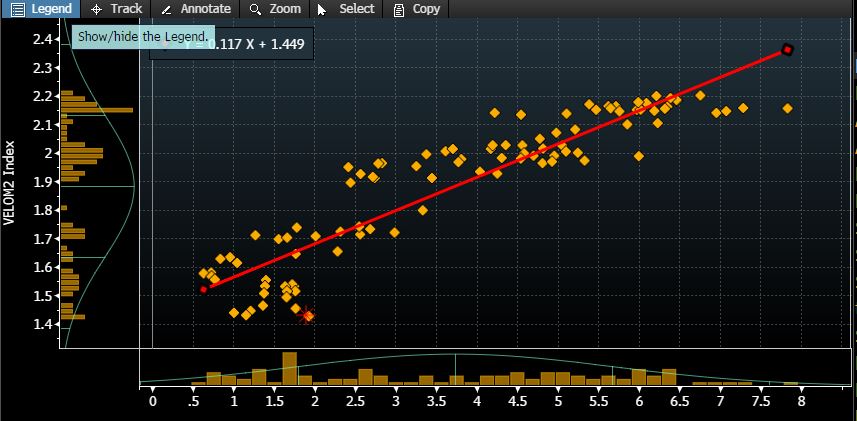
Task: Select the black-outlined red endpoint of regression line
Action: (787, 50)
